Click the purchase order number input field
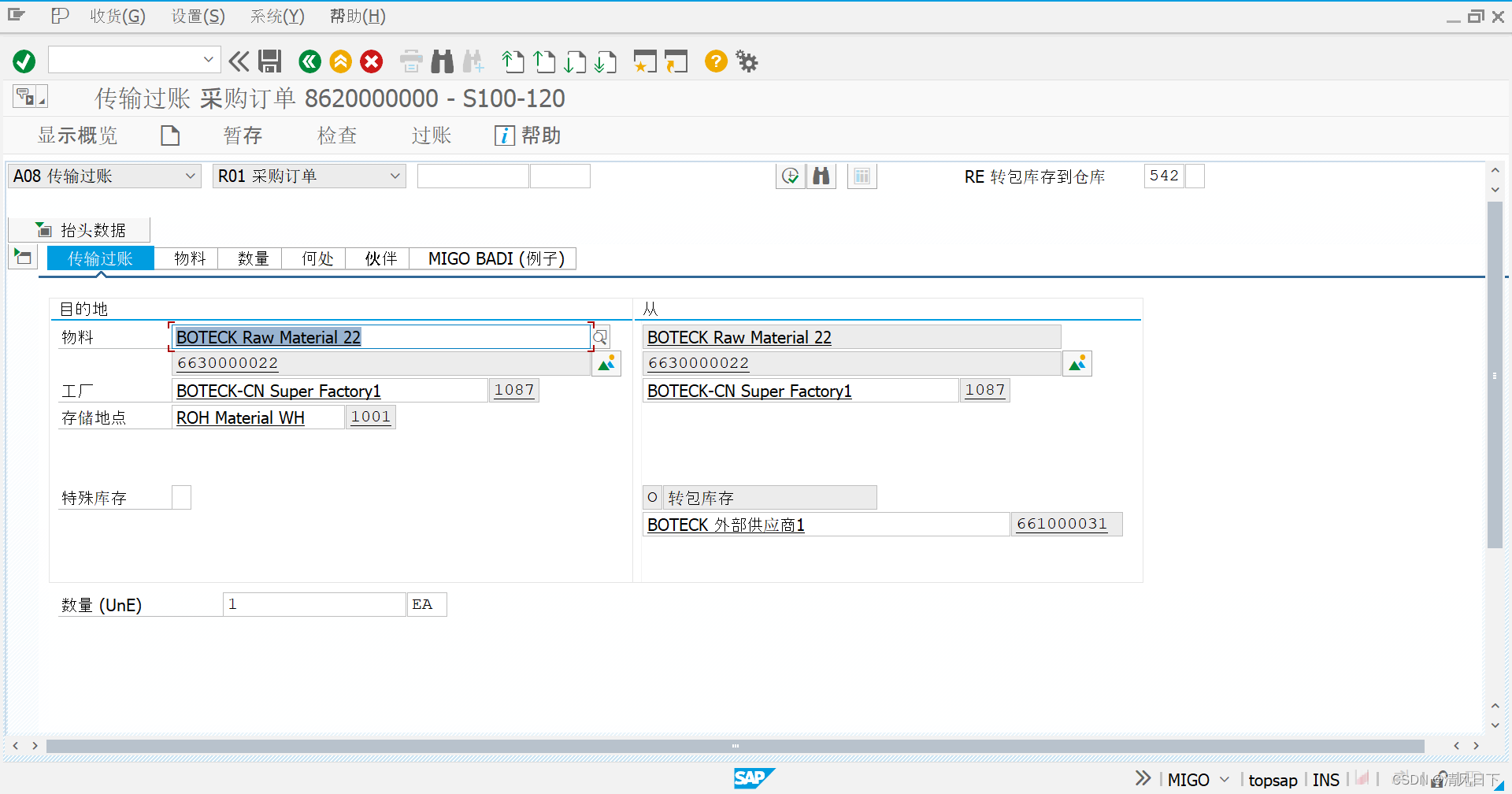This screenshot has height=794, width=1512. [x=472, y=176]
